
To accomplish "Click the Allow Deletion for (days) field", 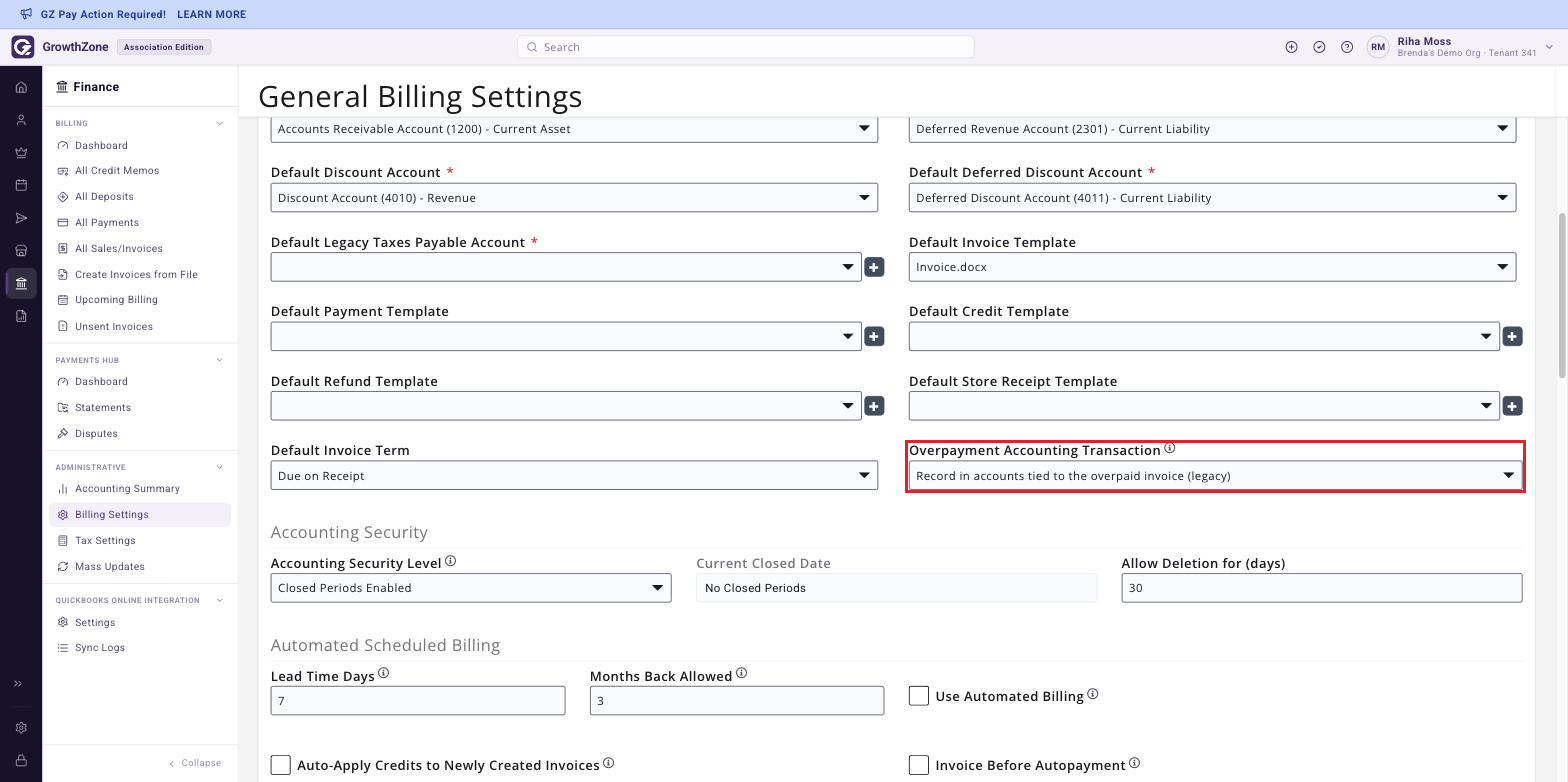I will pos(1322,588).
